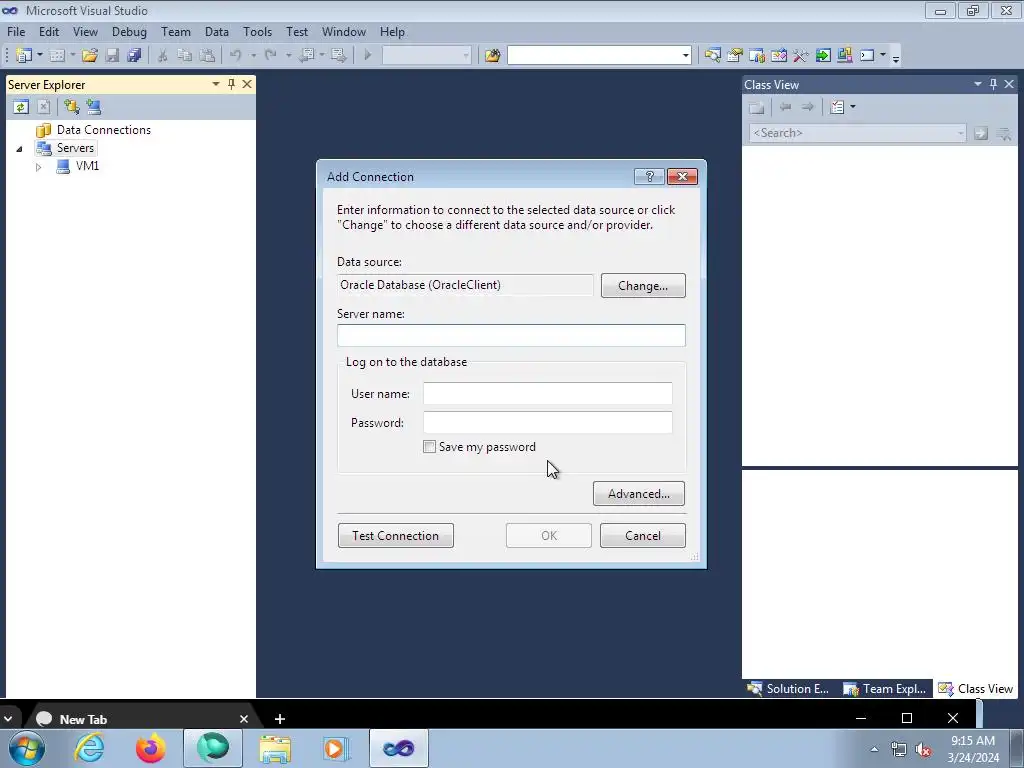
Task: Open the Debug menu
Action: [129, 31]
